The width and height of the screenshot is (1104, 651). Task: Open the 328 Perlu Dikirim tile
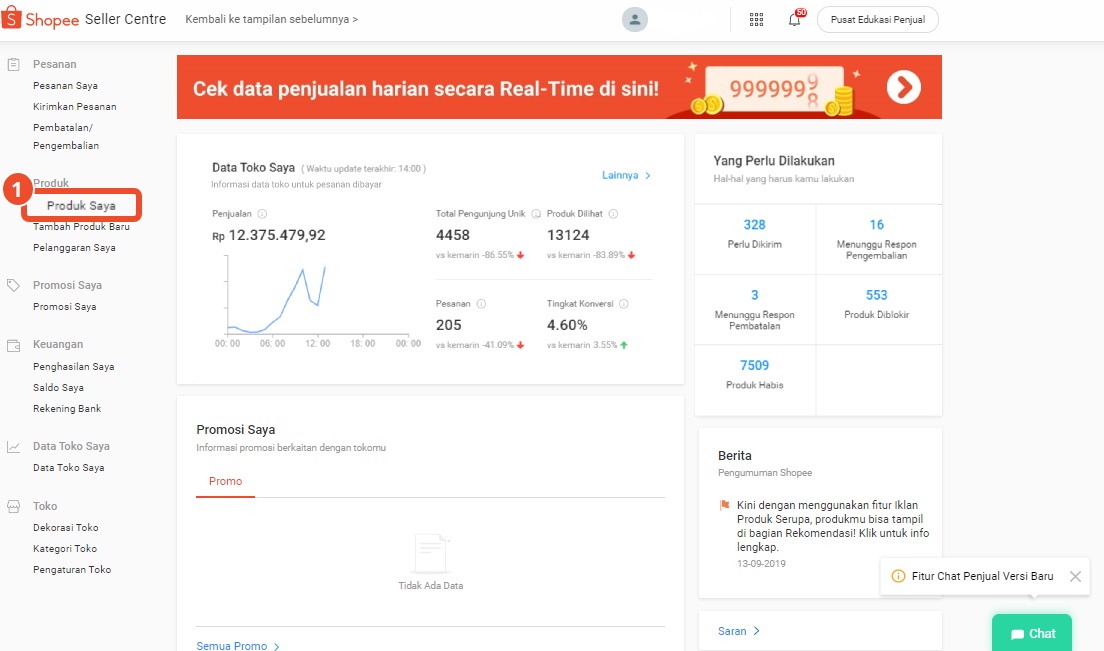coord(755,234)
